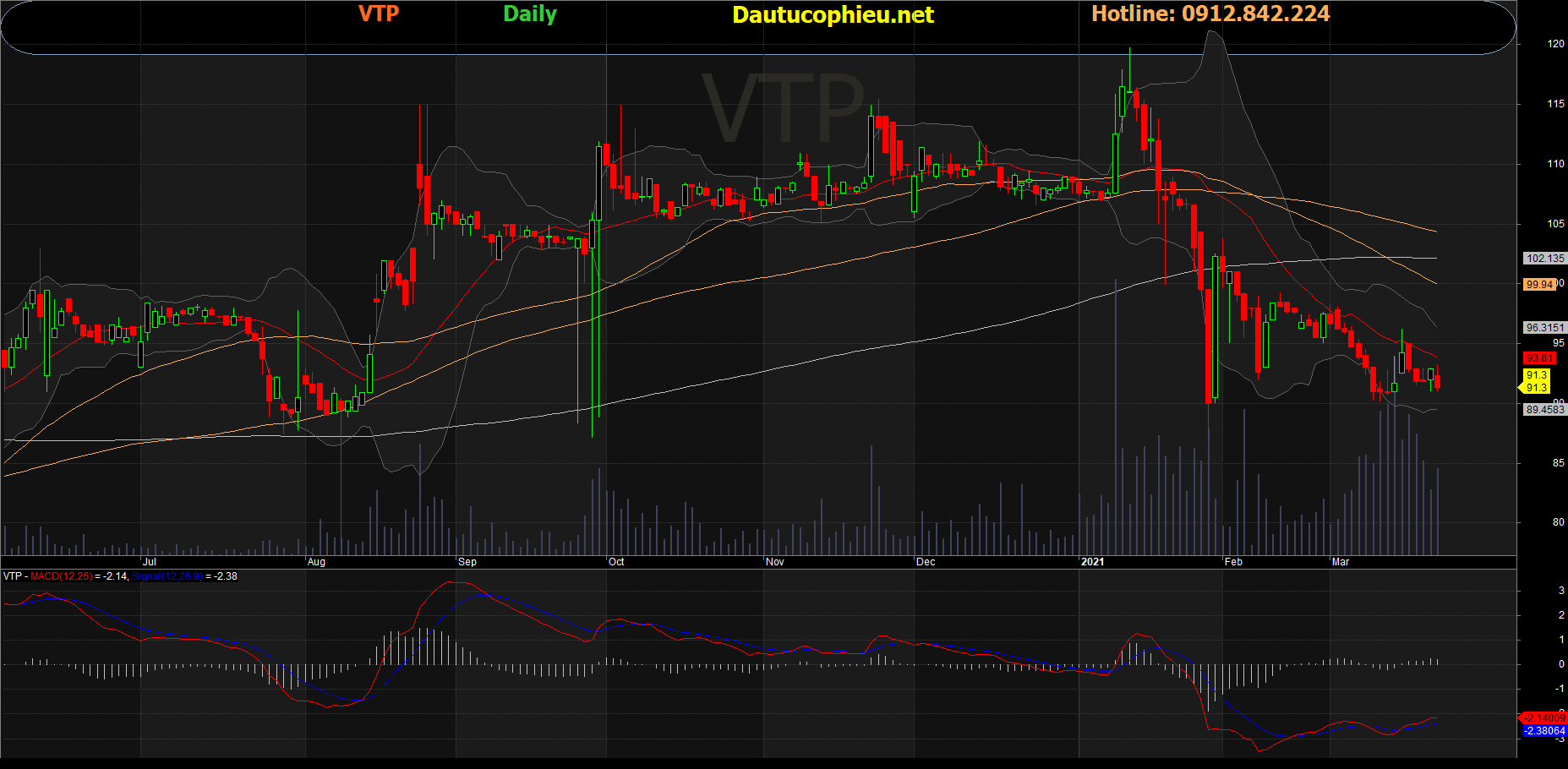Click the Hotline phone number text
Screen dimensions: 1568x769
click(x=1210, y=14)
